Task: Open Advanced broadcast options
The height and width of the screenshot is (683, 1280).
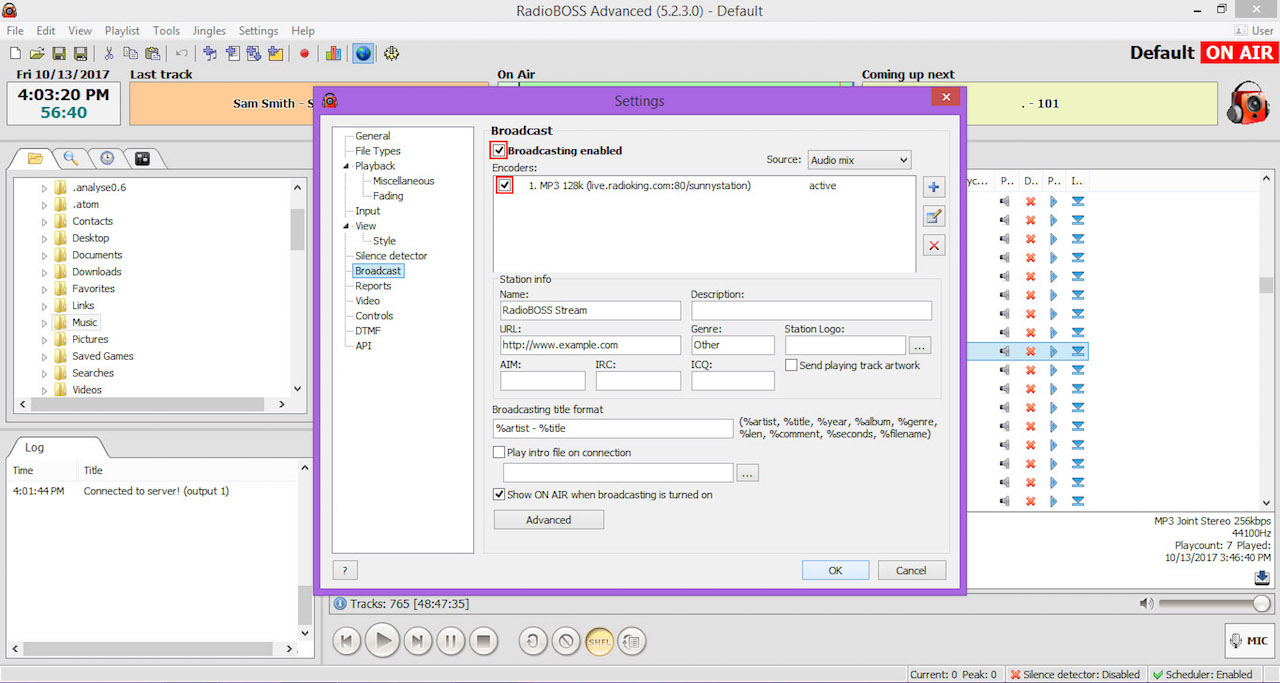Action: tap(549, 520)
